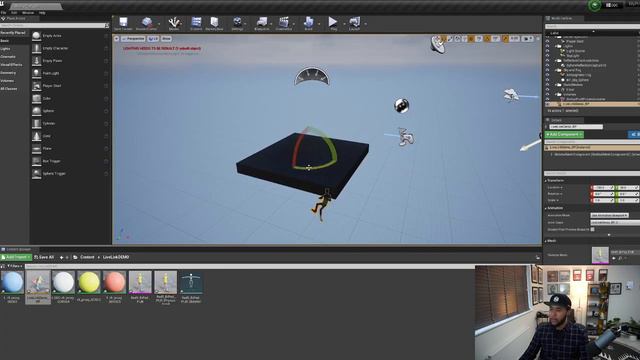Screen dimensions: 640x360
Task: Switch to the Visual Effects category
Action: pos(14,65)
